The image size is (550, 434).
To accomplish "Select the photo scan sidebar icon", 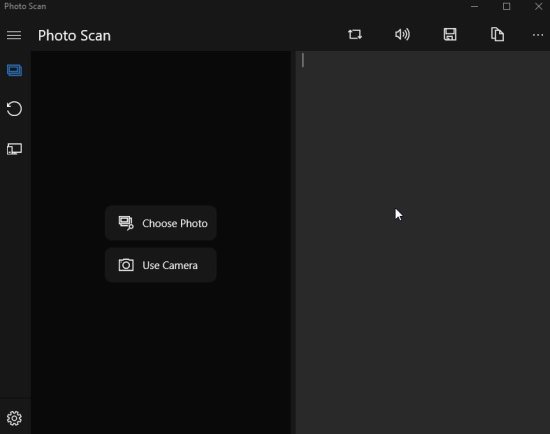I will 14,70.
